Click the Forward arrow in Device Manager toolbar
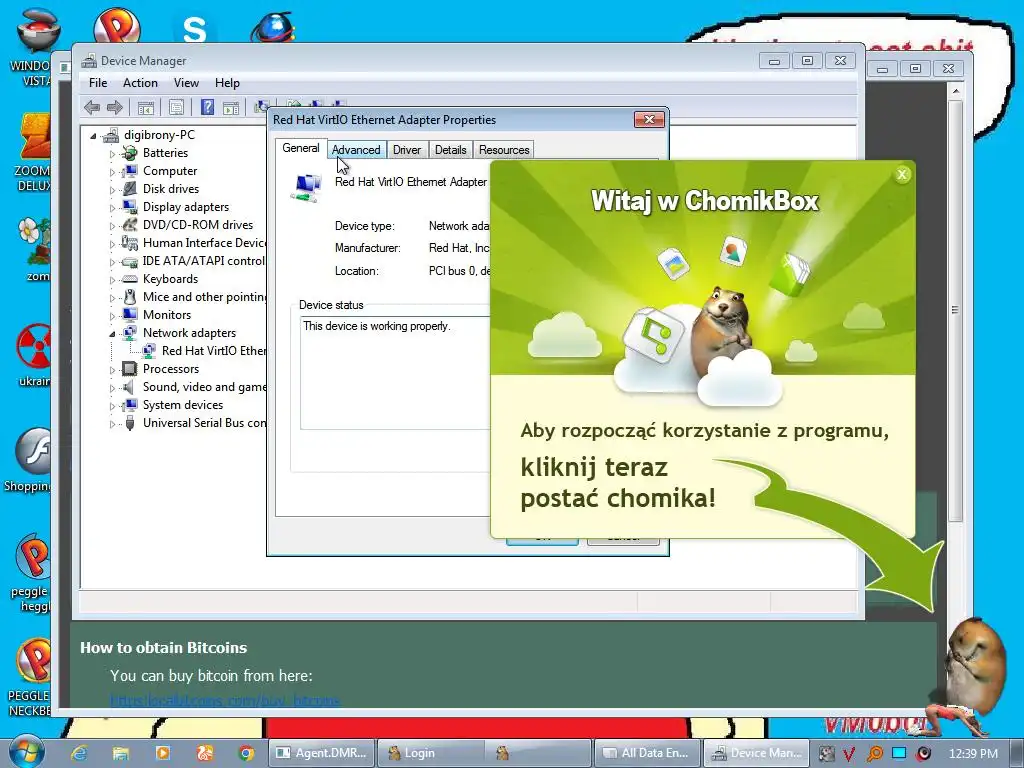The image size is (1024, 768). pos(115,107)
